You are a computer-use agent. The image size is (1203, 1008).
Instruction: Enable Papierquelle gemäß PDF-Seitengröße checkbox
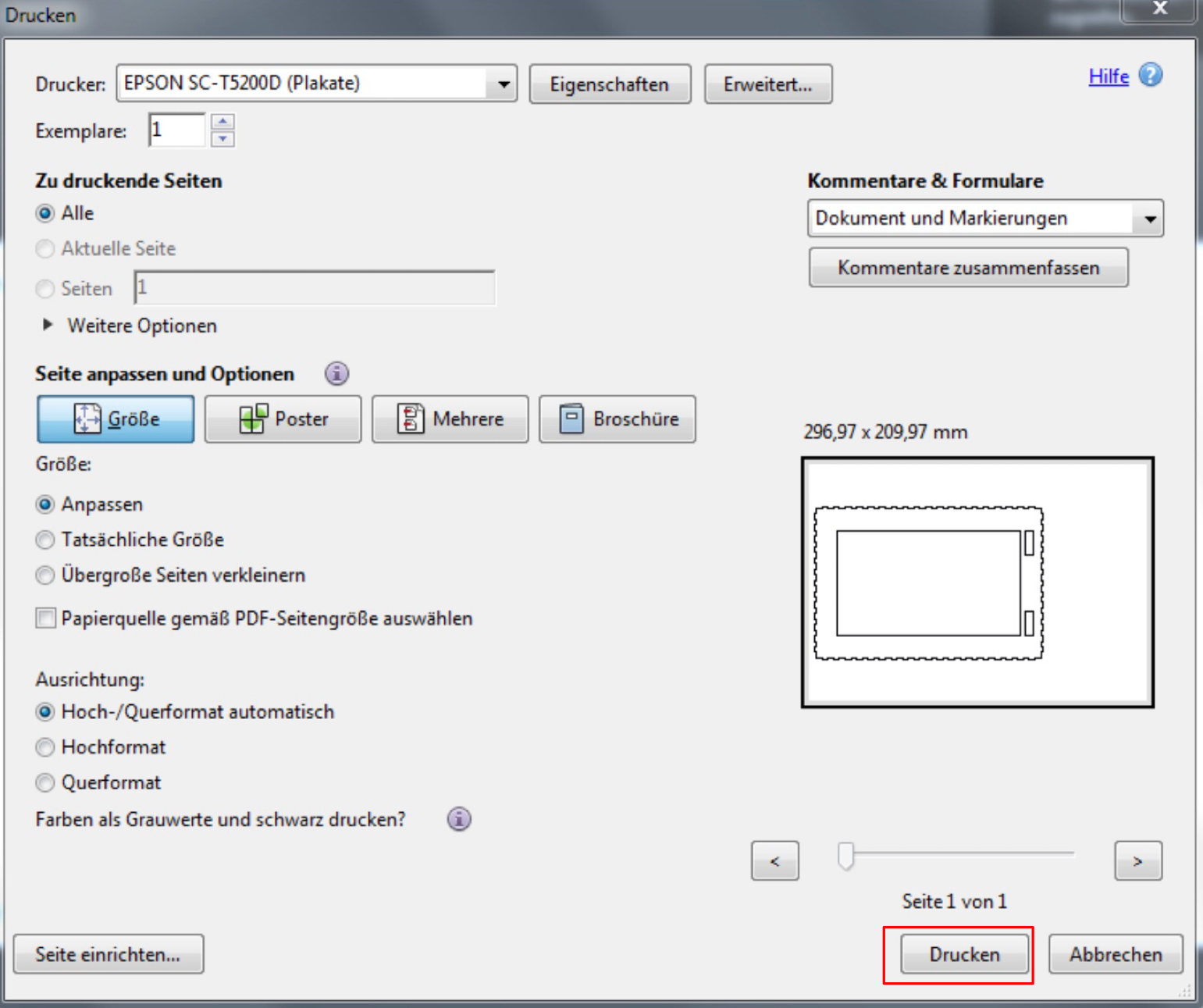(x=46, y=618)
